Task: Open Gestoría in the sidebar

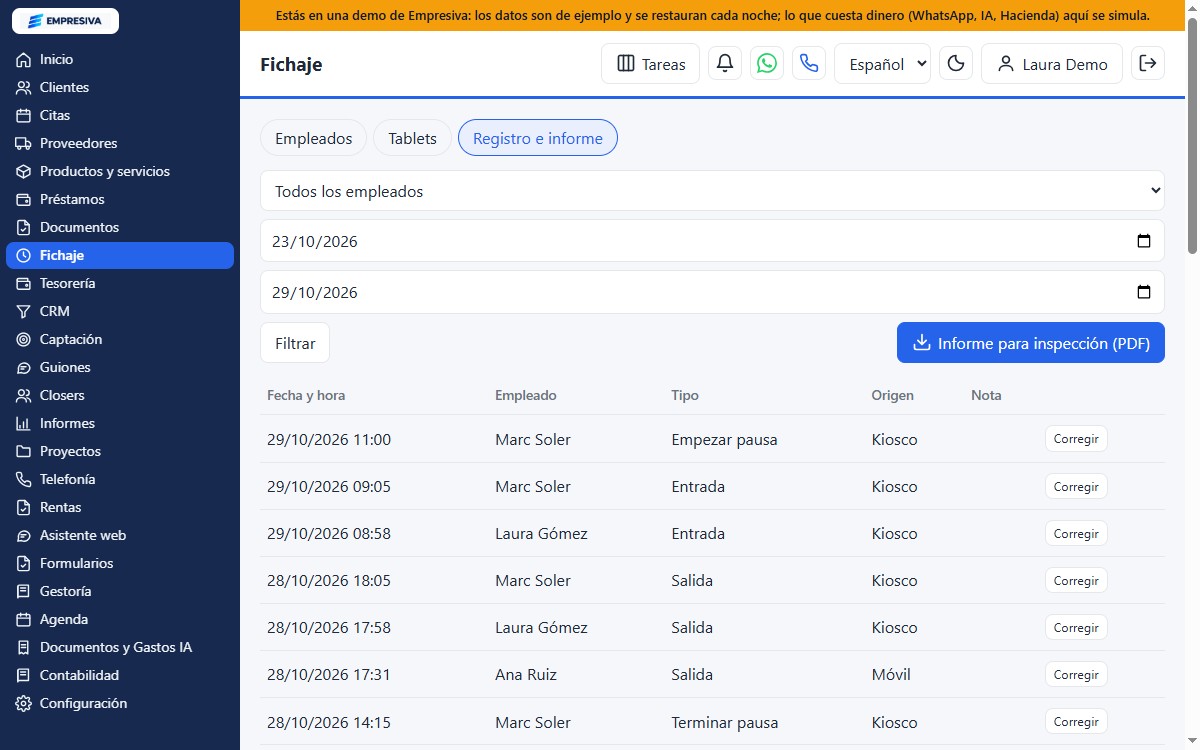Action: pos(120,592)
